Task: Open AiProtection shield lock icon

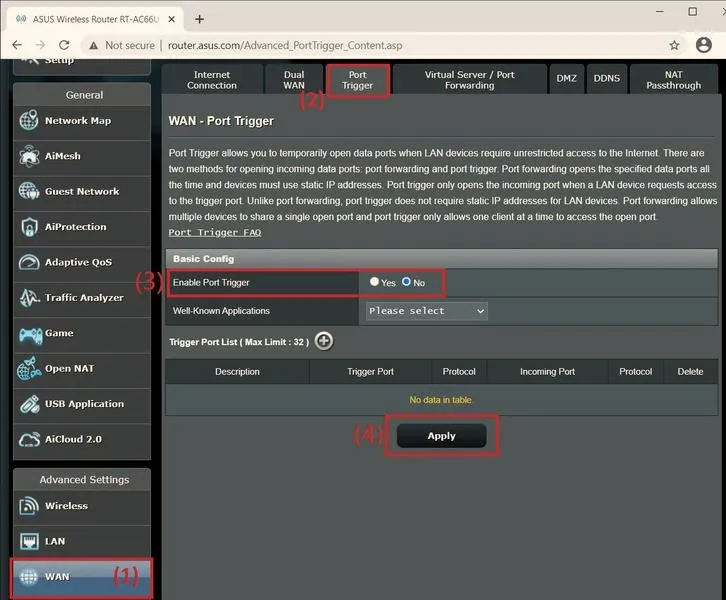Action: click(29, 227)
